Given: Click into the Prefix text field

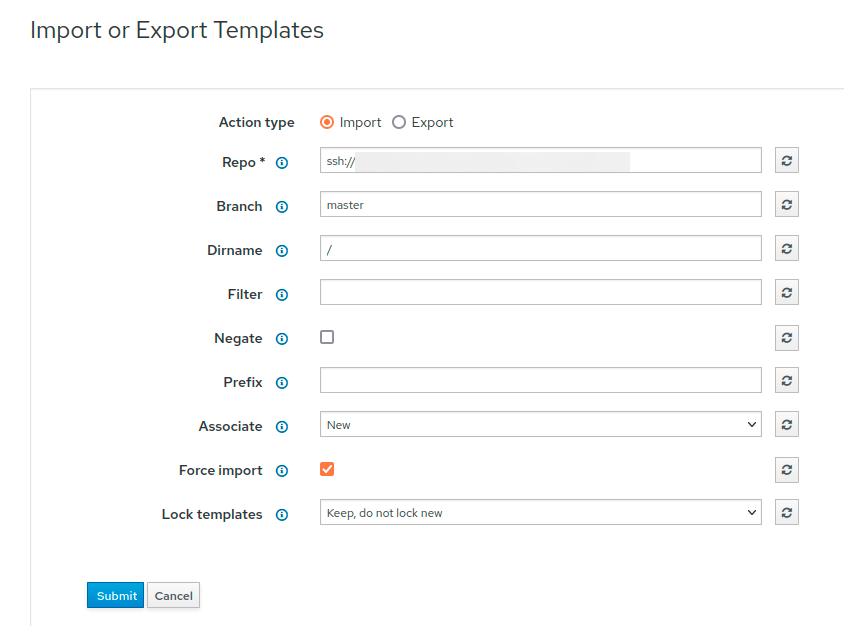Looking at the screenshot, I should (x=540, y=381).
